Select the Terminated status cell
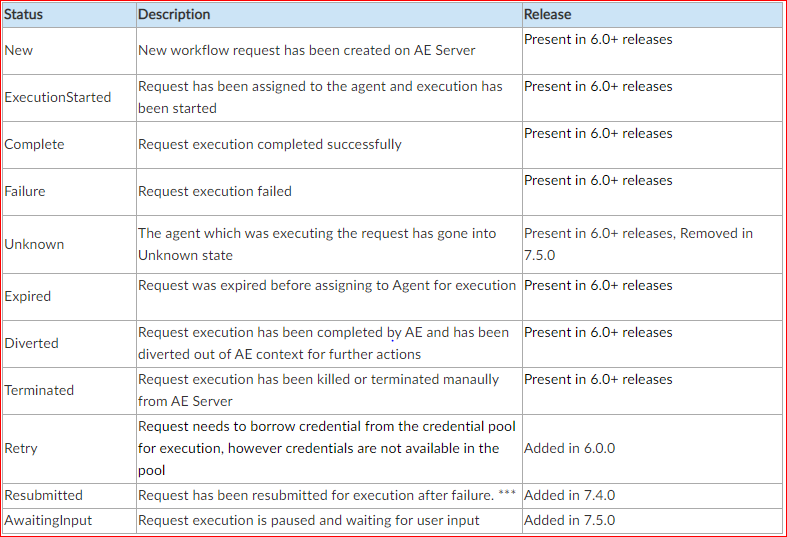The width and height of the screenshot is (787, 537). pyautogui.click(x=69, y=390)
